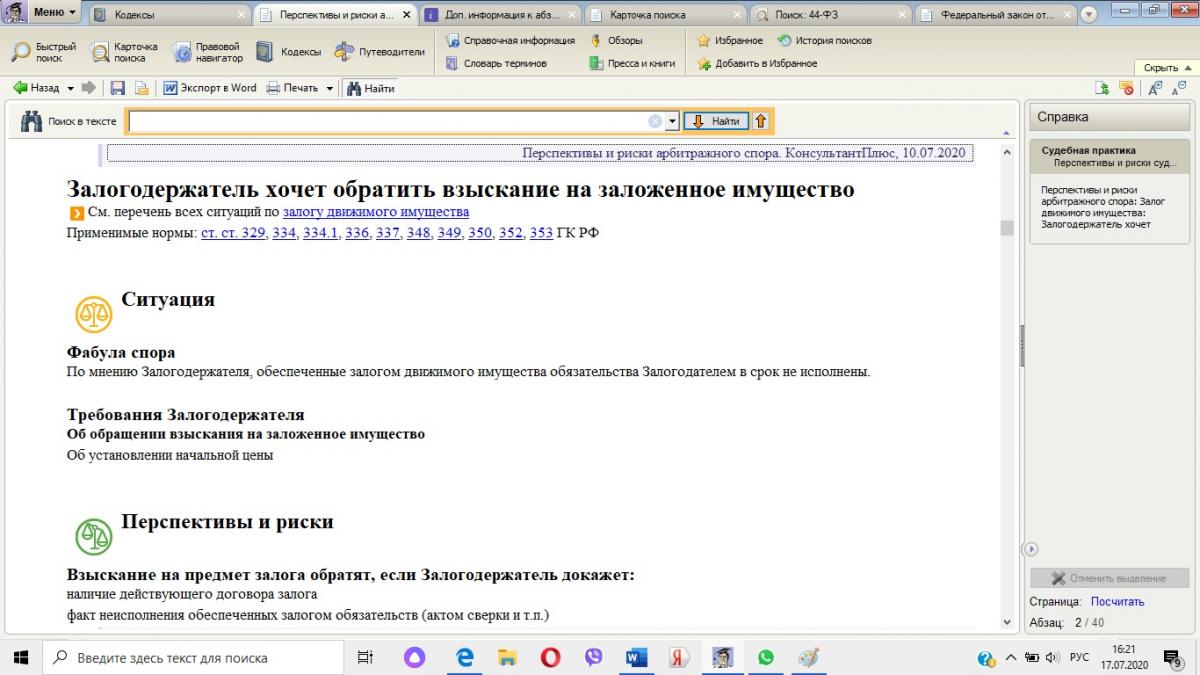Increase font size with the A+ icon
Screen dimensions: 1200x675
pos(1154,88)
